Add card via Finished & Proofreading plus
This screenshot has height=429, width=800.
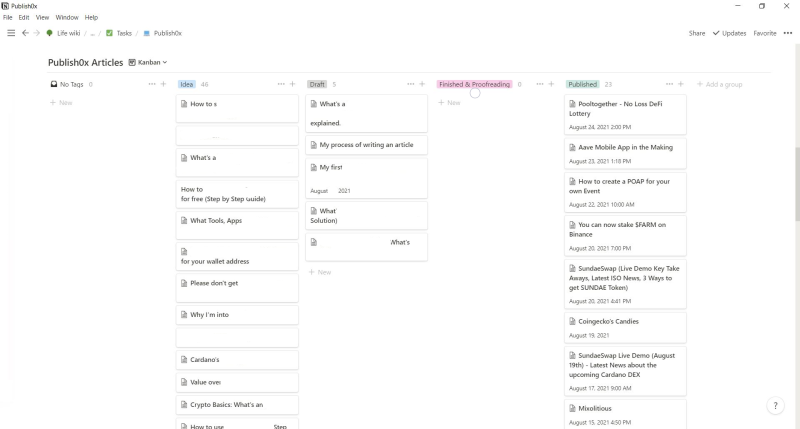pyautogui.click(x=551, y=84)
